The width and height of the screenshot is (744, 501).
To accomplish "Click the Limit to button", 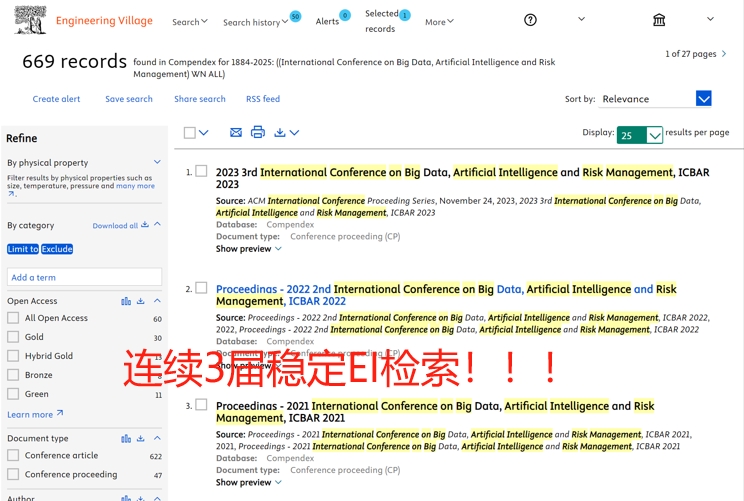I will (23, 249).
